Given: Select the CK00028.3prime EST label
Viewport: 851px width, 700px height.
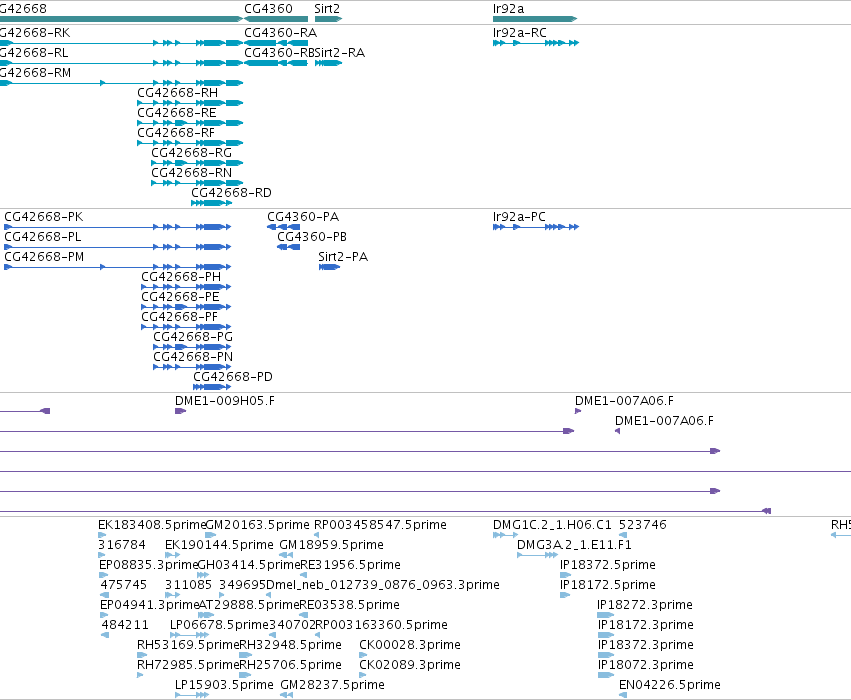Looking at the screenshot, I should (410, 646).
